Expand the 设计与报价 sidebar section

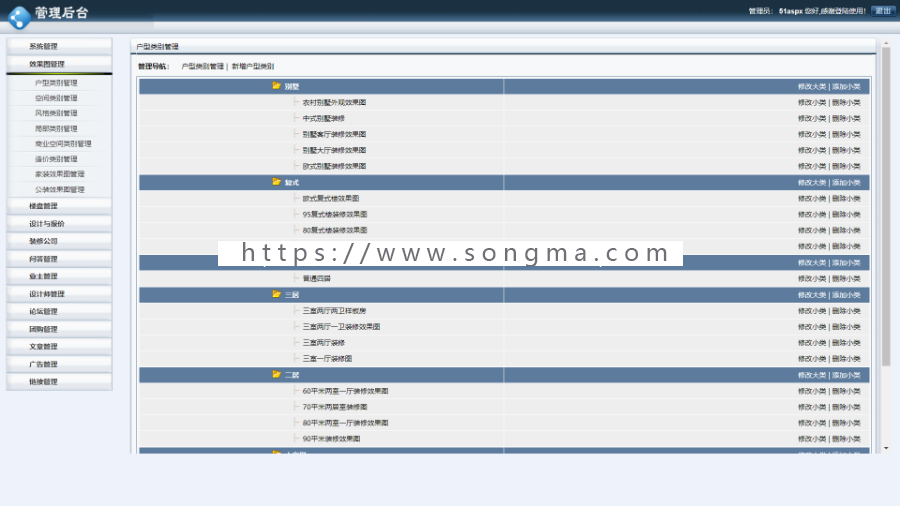(59, 223)
